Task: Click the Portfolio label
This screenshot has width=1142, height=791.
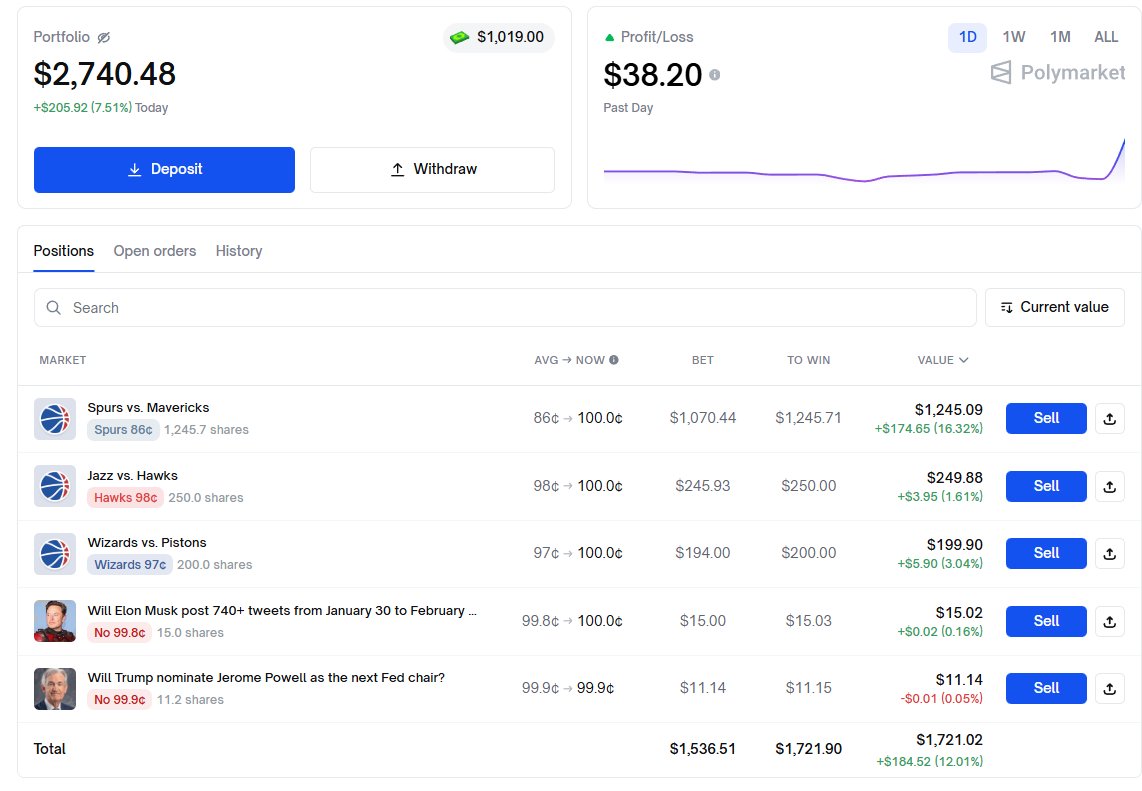Action: click(62, 37)
